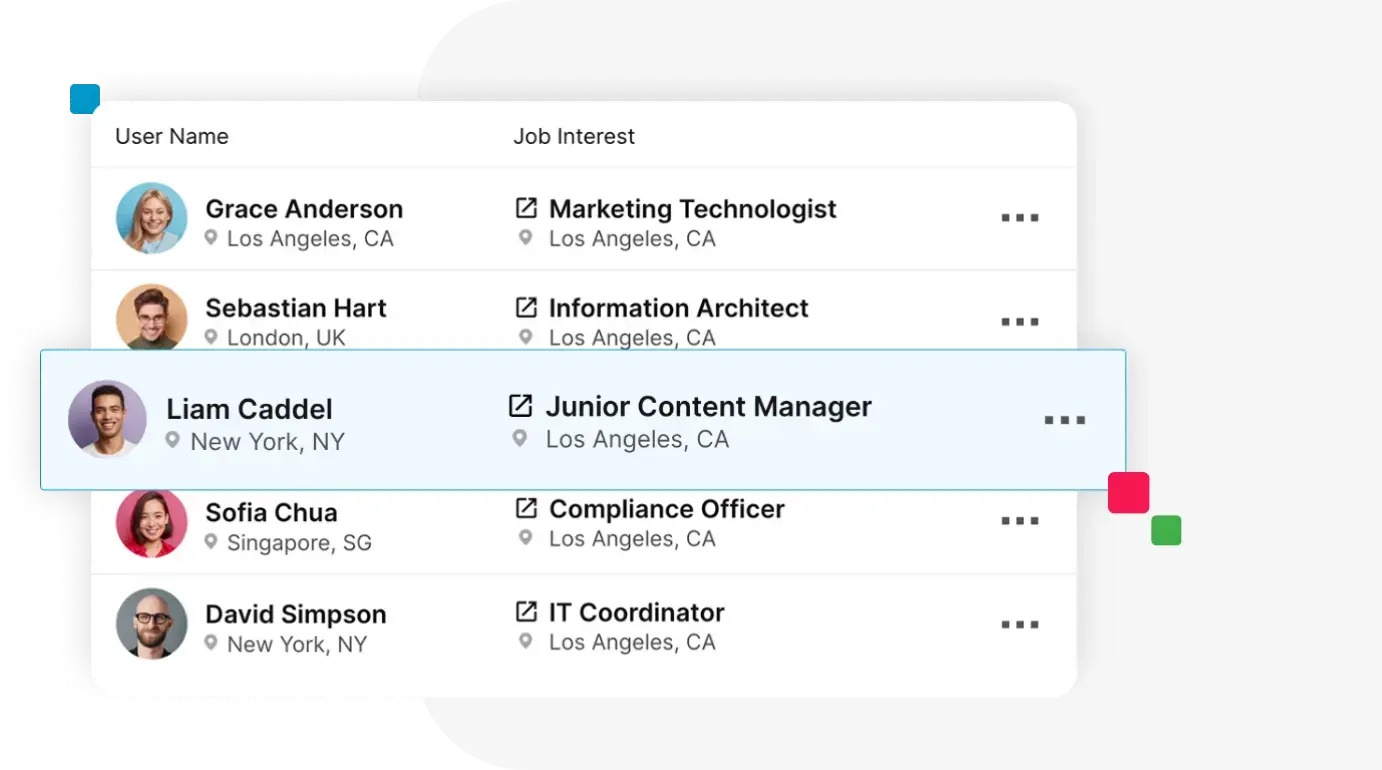
Task: Click location pin next to Singapore, SG
Action: 211,542
